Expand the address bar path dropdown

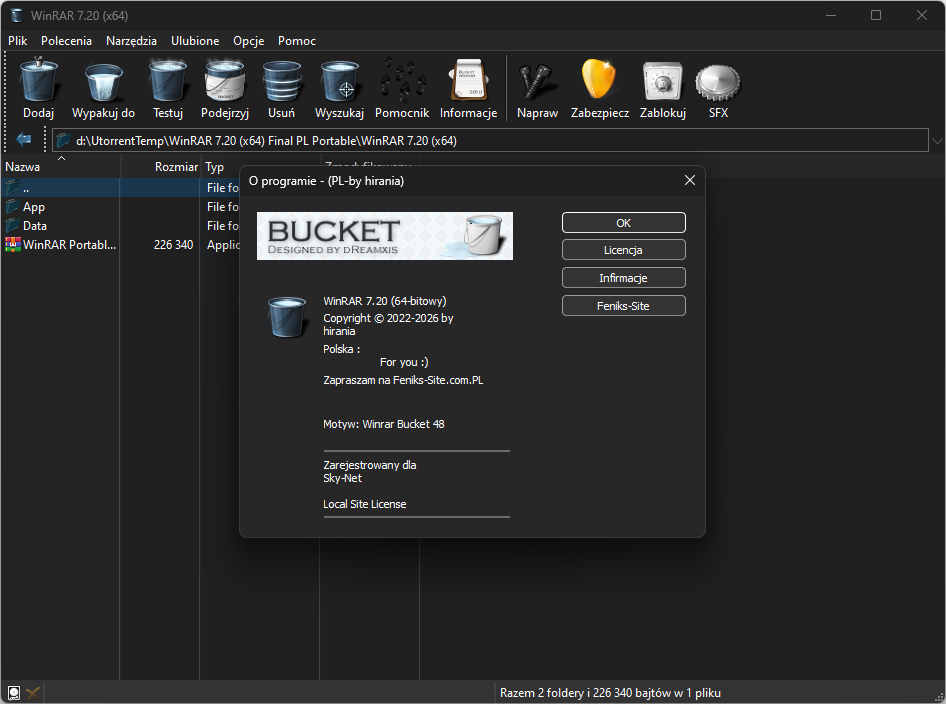click(937, 141)
